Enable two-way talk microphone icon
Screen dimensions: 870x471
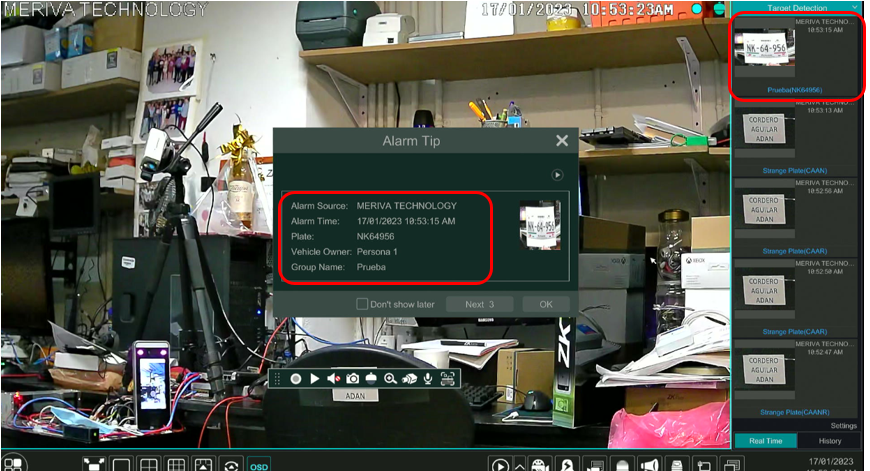coord(428,379)
